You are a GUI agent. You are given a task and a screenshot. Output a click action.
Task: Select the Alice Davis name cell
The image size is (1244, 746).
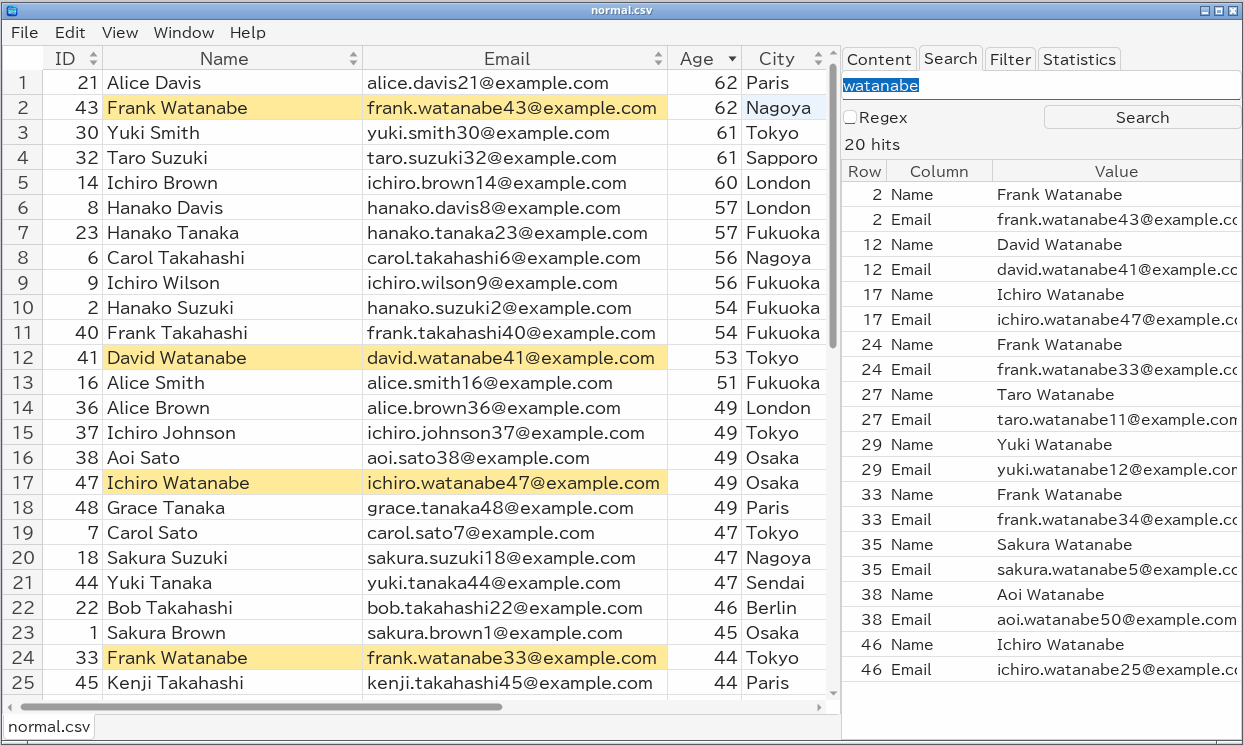tap(232, 83)
